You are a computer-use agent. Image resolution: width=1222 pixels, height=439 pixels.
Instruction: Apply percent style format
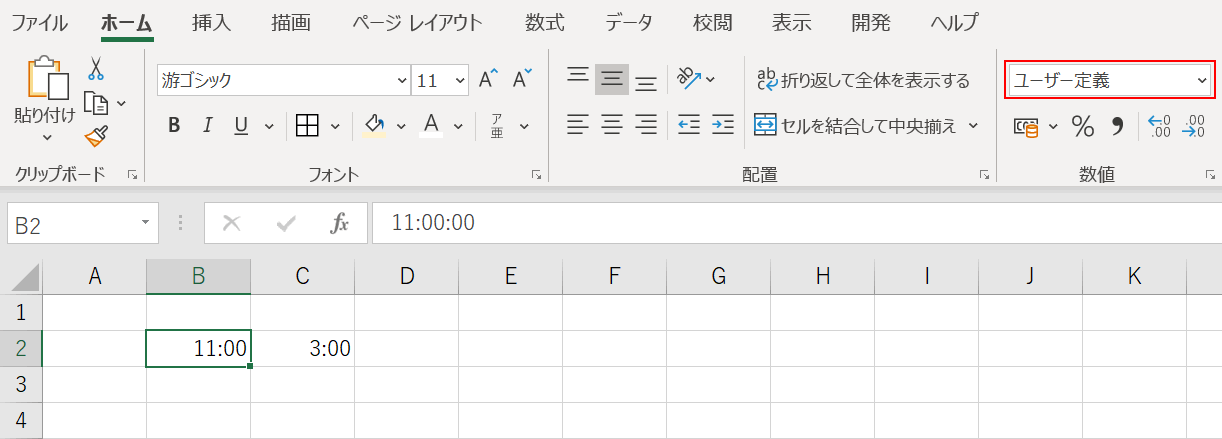(1083, 126)
